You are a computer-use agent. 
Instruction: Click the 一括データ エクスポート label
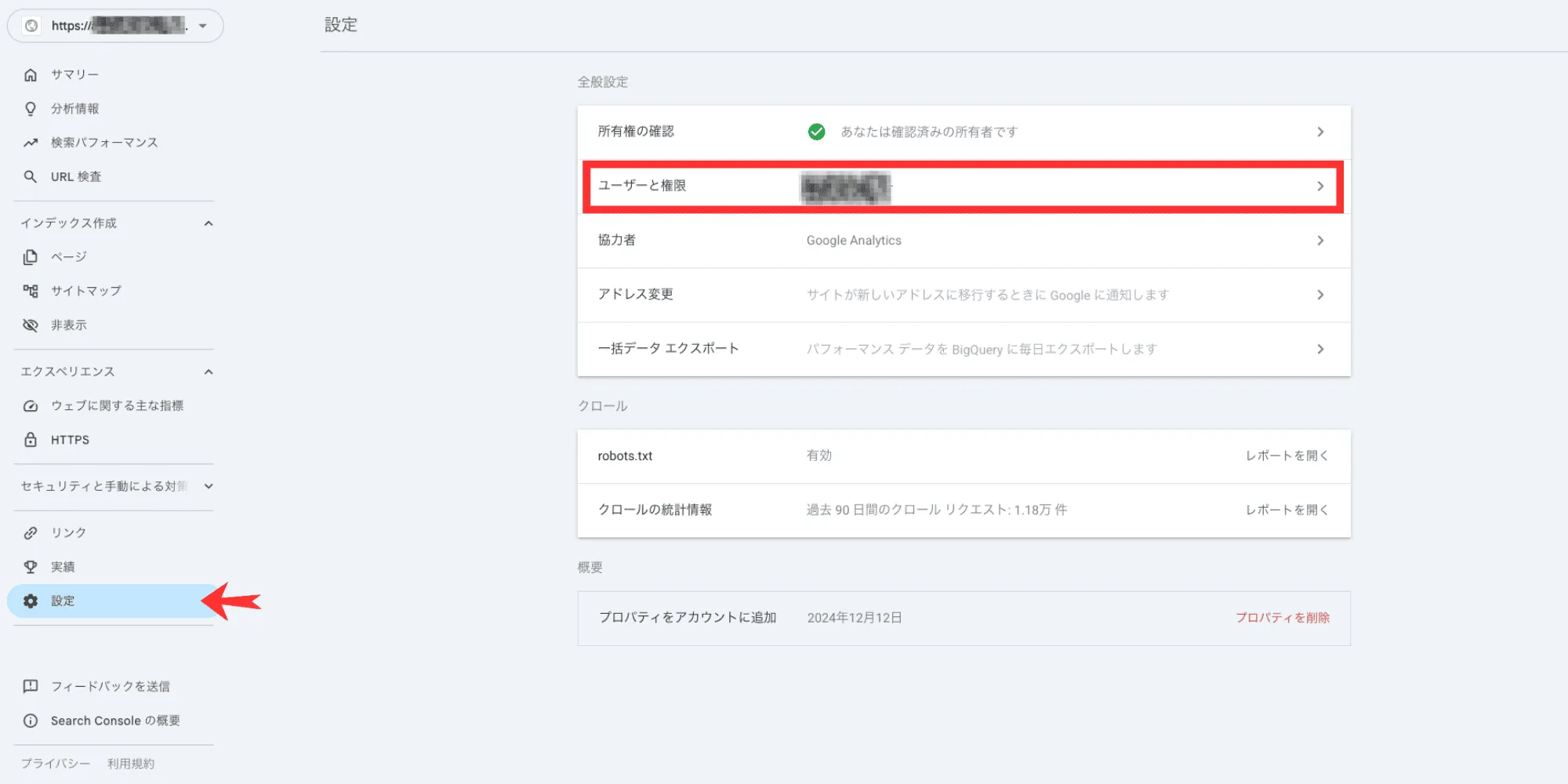(x=669, y=349)
